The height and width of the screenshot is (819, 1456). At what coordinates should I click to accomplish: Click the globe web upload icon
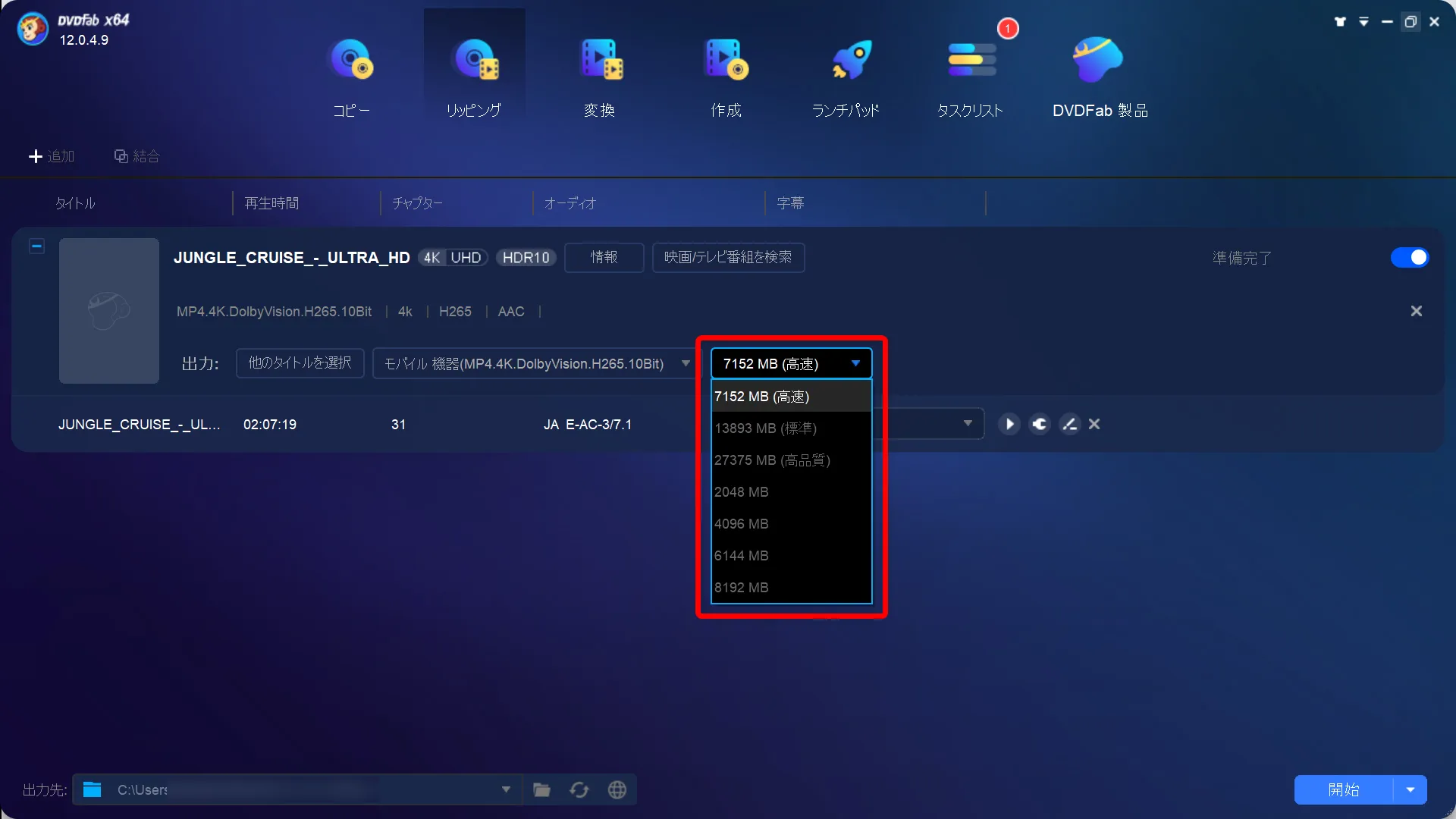617,790
